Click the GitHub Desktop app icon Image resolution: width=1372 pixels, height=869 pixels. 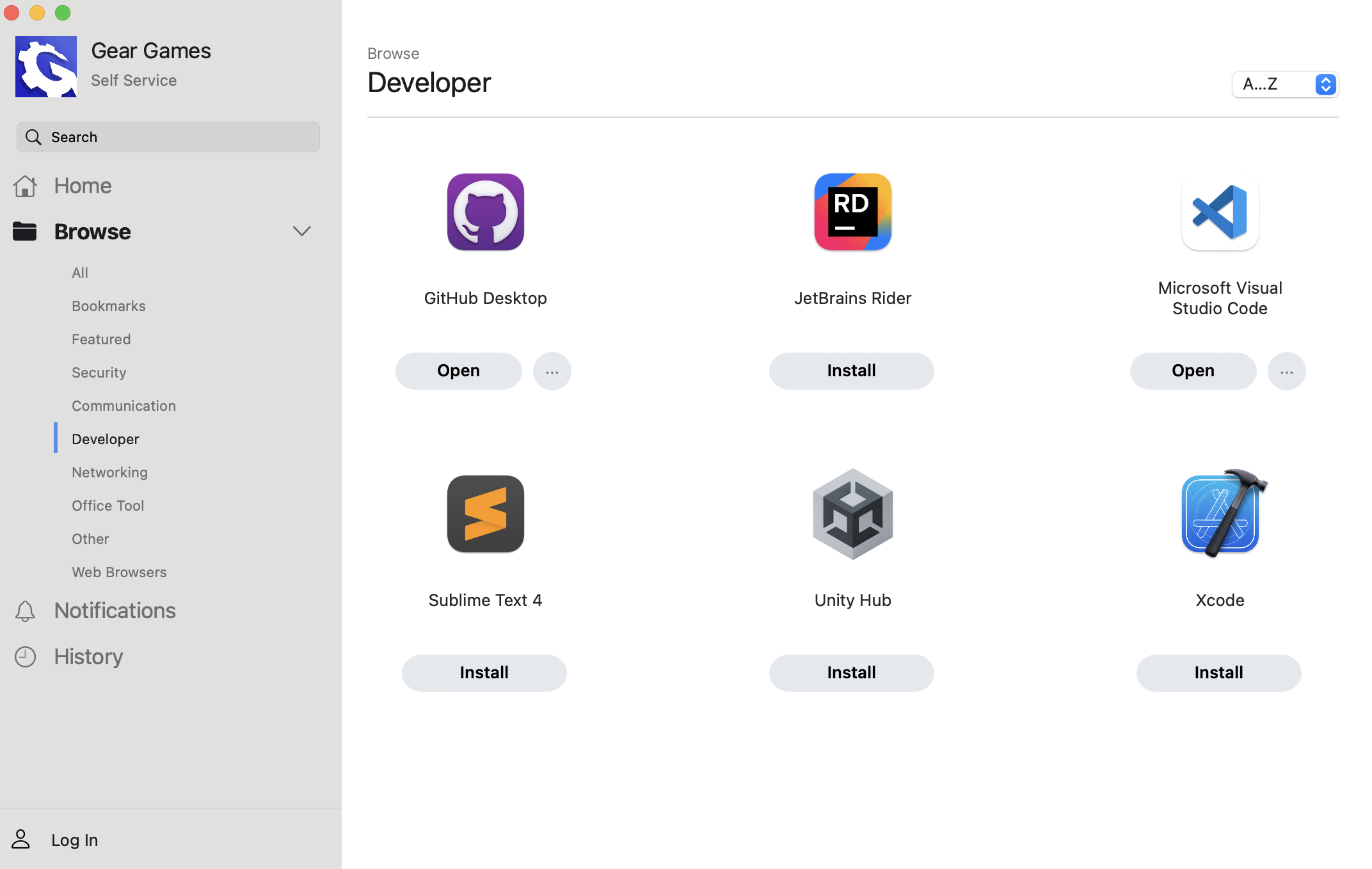(x=485, y=212)
